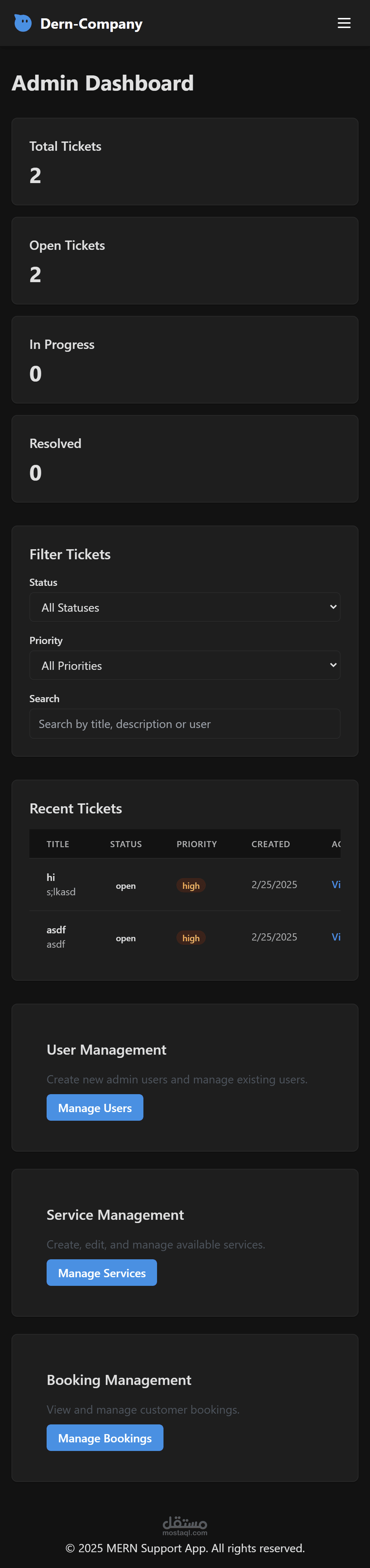
Task: Click the Total Tickets stat card
Action: tap(185, 161)
